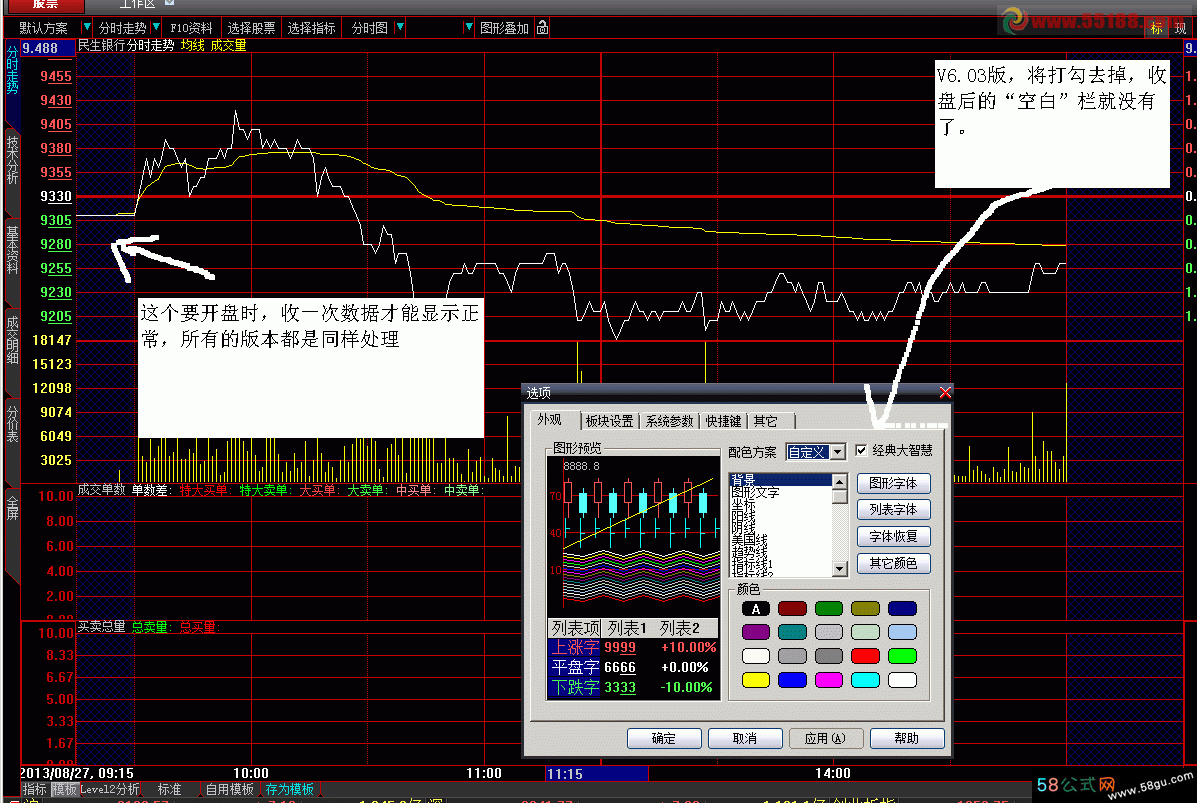Screen dimensions: 1197x803
Task: Open the blank dropdown before 图形叠加
Action: point(468,28)
